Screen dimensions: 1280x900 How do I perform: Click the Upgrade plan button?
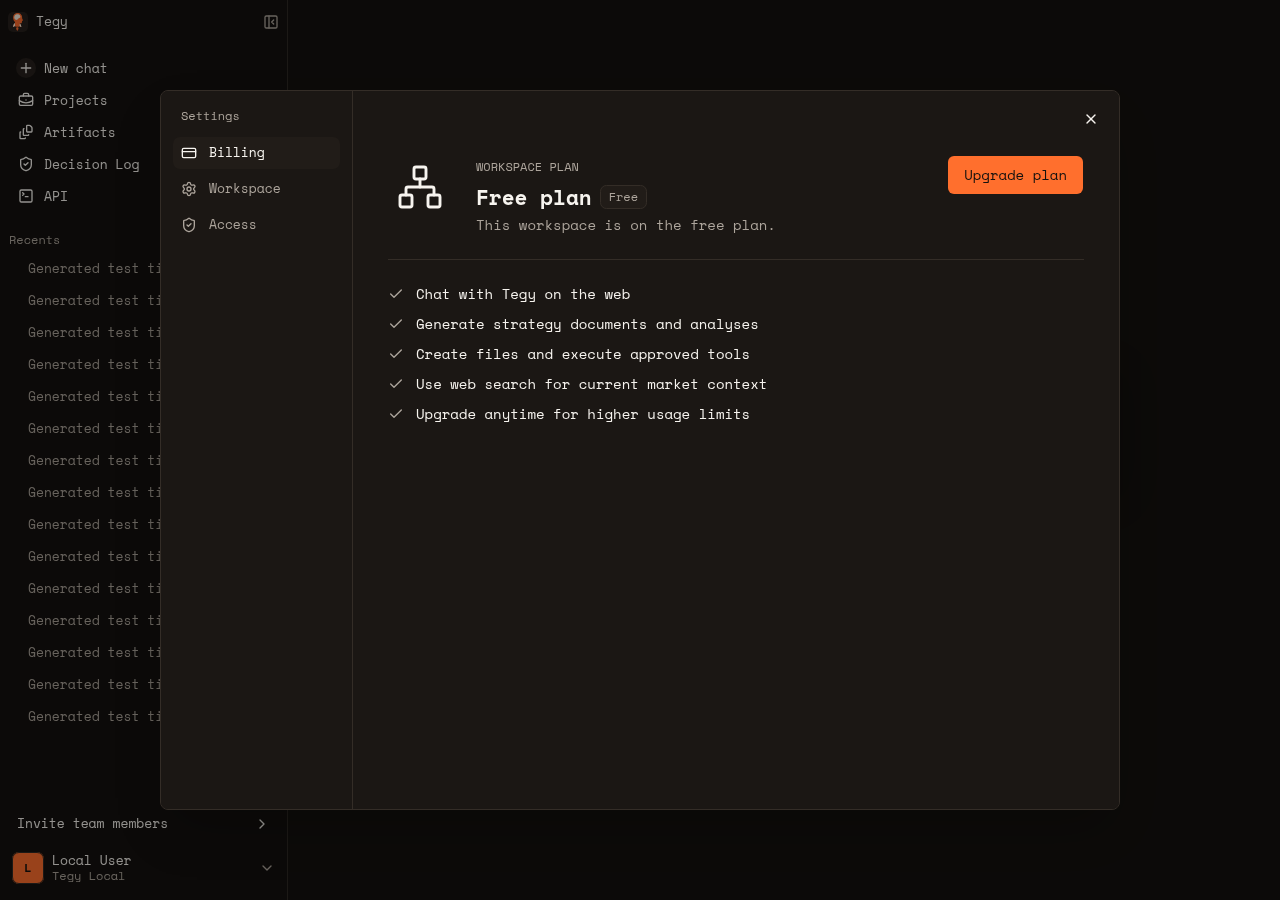click(1015, 175)
